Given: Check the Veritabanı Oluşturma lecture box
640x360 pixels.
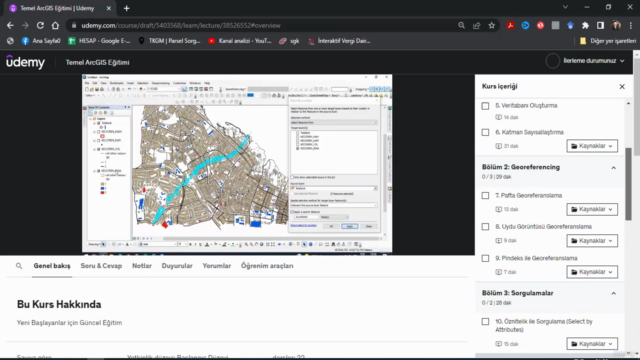Looking at the screenshot, I should pyautogui.click(x=485, y=106).
